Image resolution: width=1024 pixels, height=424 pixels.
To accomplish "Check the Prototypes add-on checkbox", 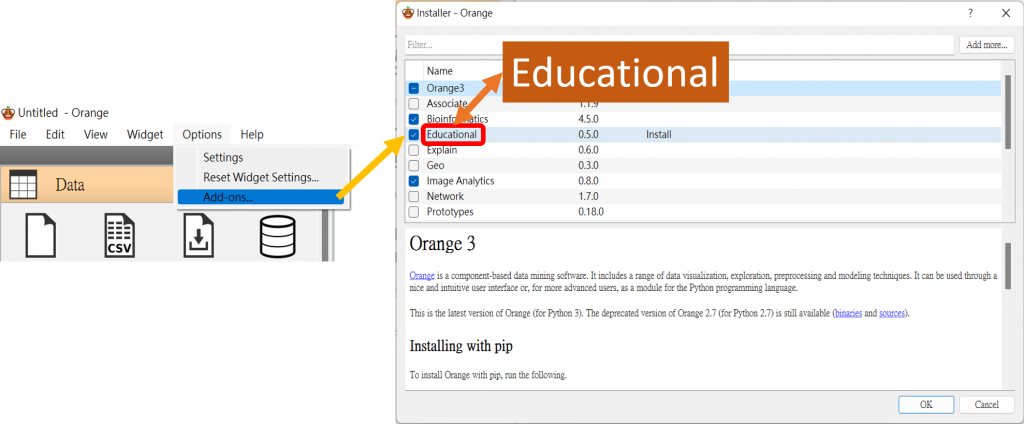I will coord(413,212).
